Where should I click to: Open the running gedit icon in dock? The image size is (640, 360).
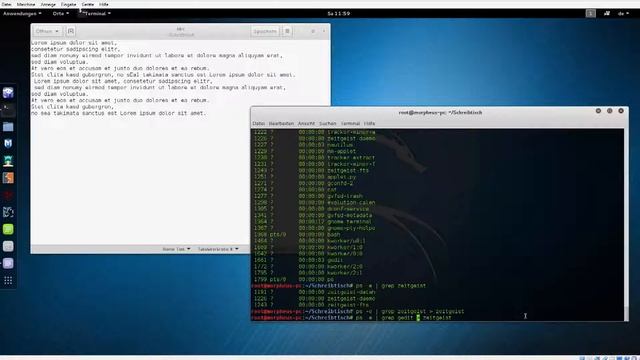[x=8, y=263]
